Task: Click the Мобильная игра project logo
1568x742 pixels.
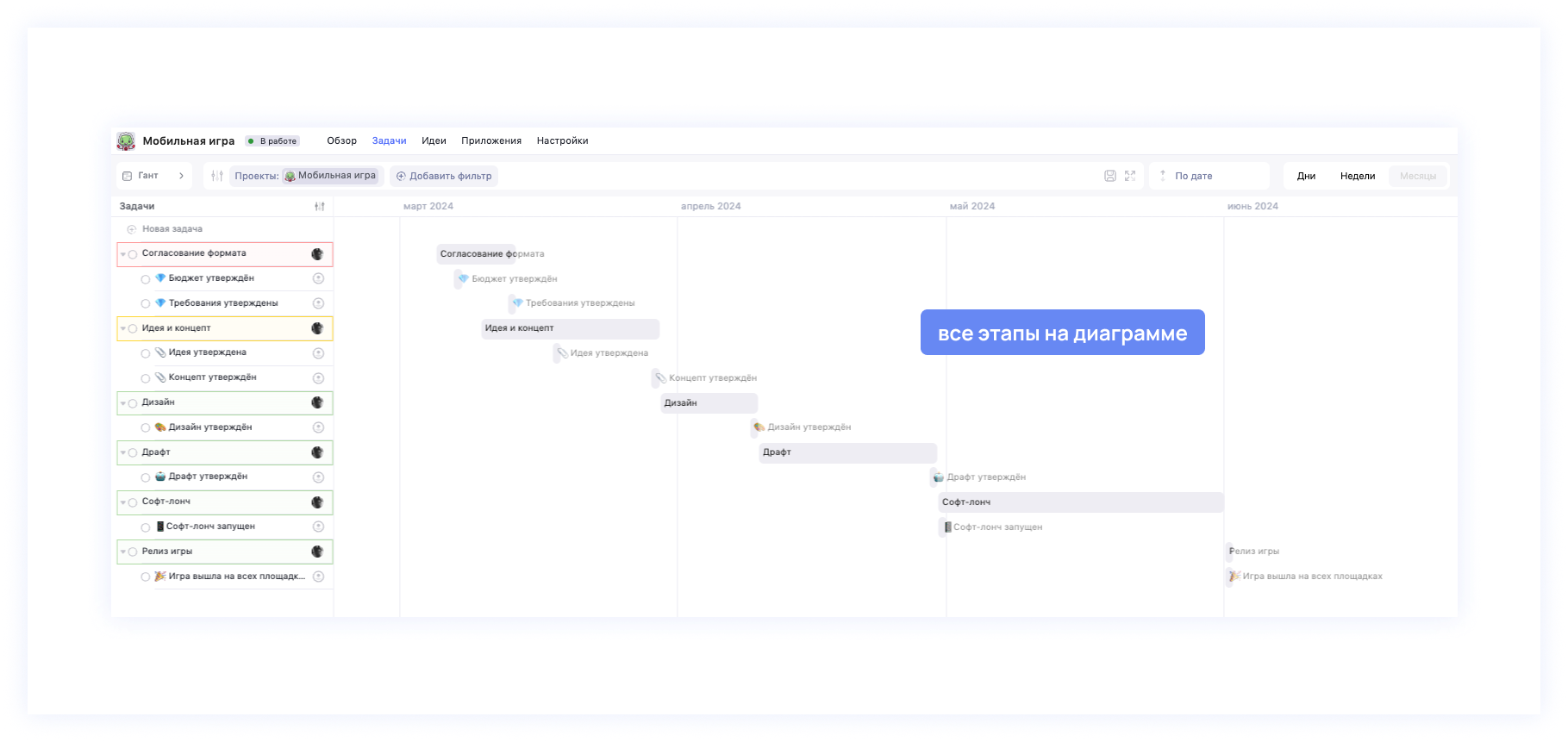Action: coord(127,141)
